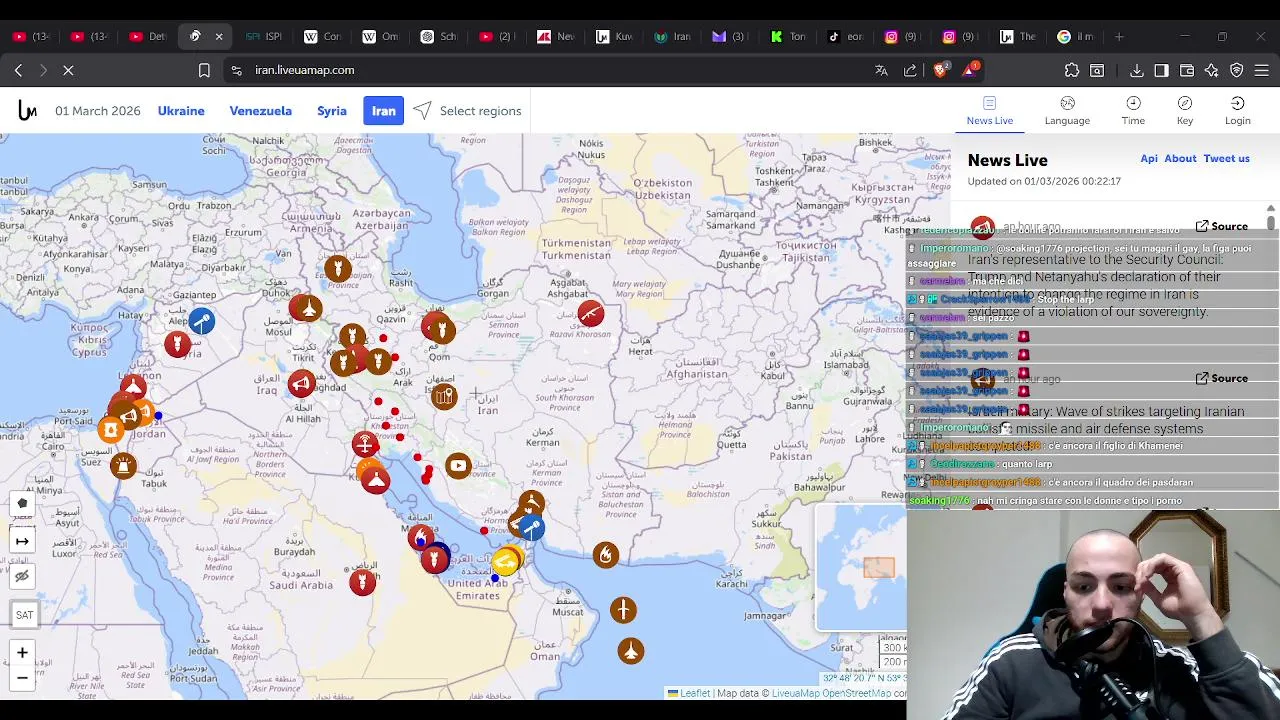Open the News Live tab
This screenshot has height=720, width=1280.
click(x=990, y=111)
